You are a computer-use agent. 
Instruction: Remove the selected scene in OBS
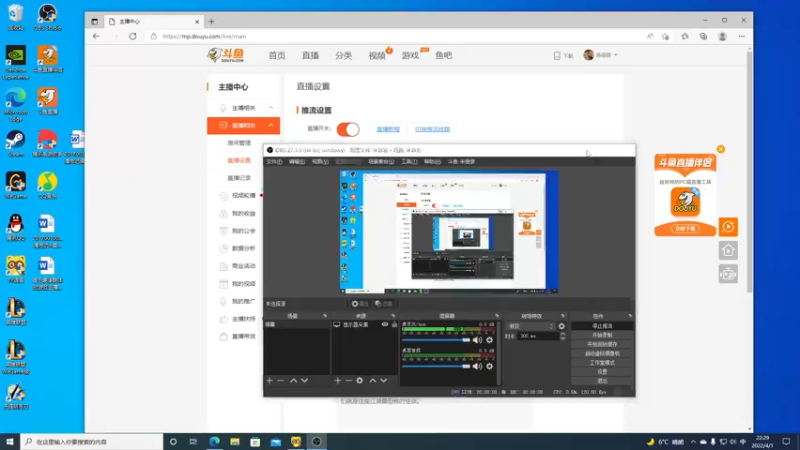pos(281,381)
